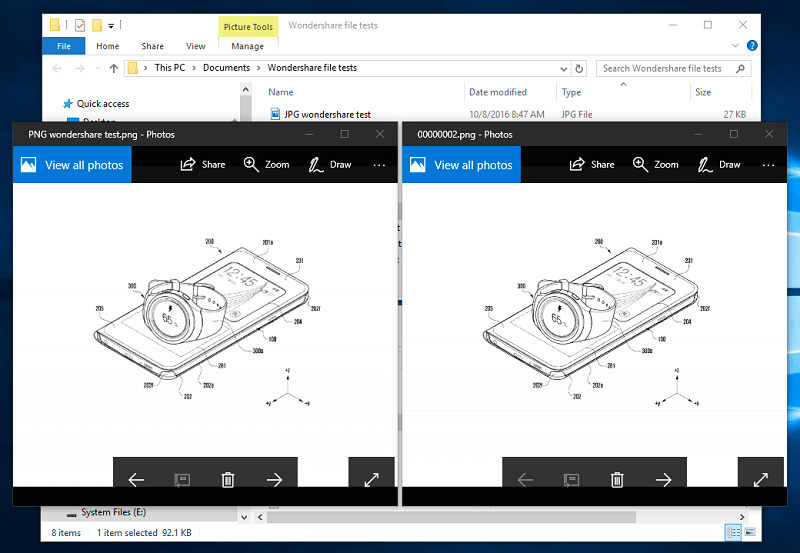Viewport: 800px width, 553px height.
Task: Go to next photo in PNG wondershare test window
Action: point(274,480)
